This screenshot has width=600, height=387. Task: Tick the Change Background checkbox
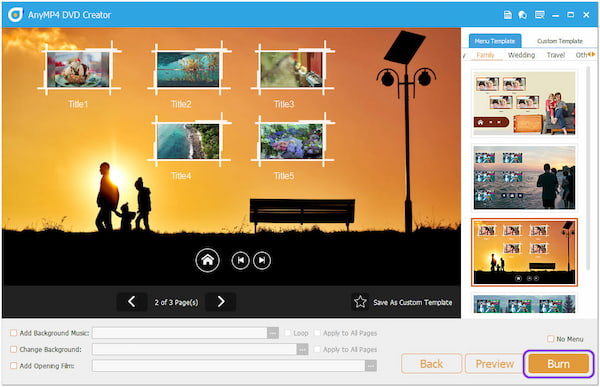[13, 349]
